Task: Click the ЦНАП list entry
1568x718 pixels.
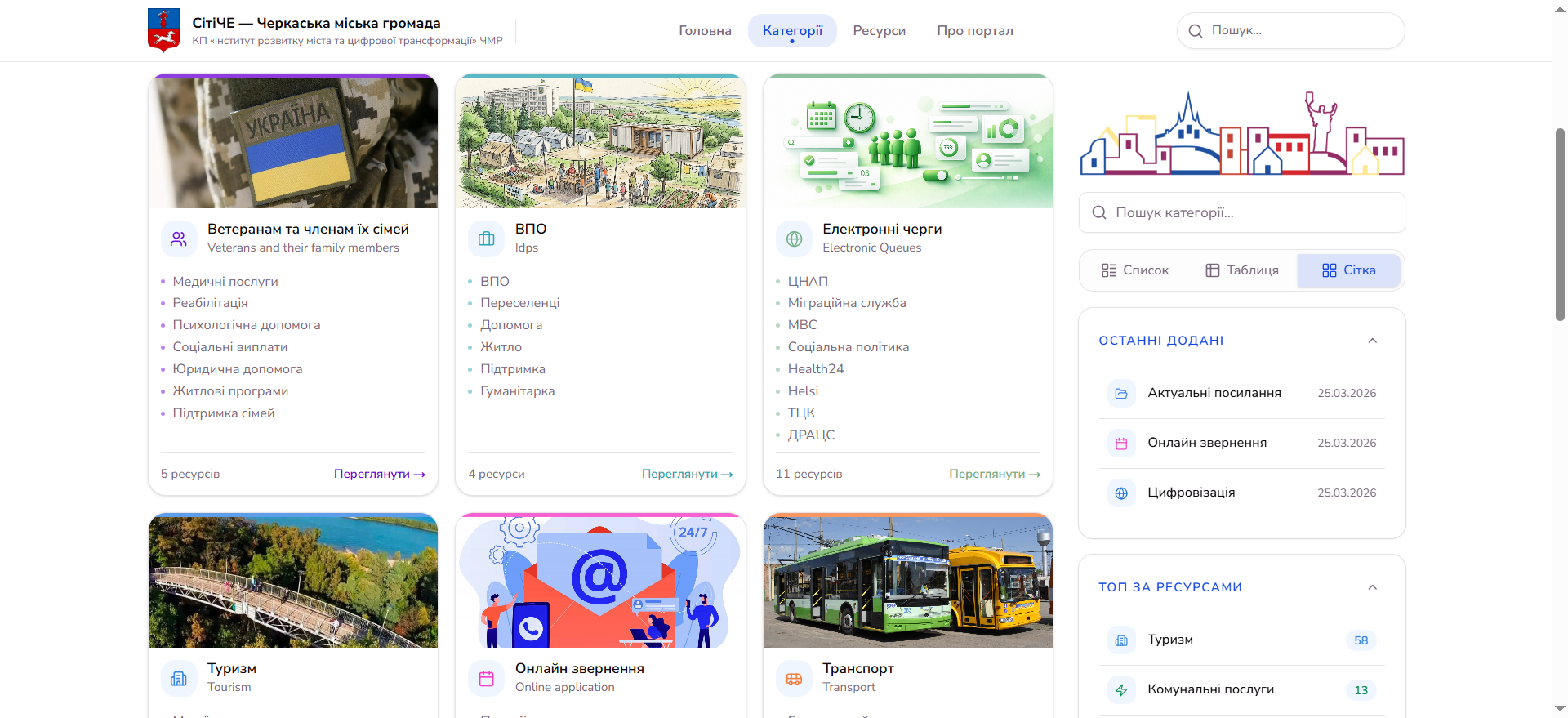Action: click(808, 282)
